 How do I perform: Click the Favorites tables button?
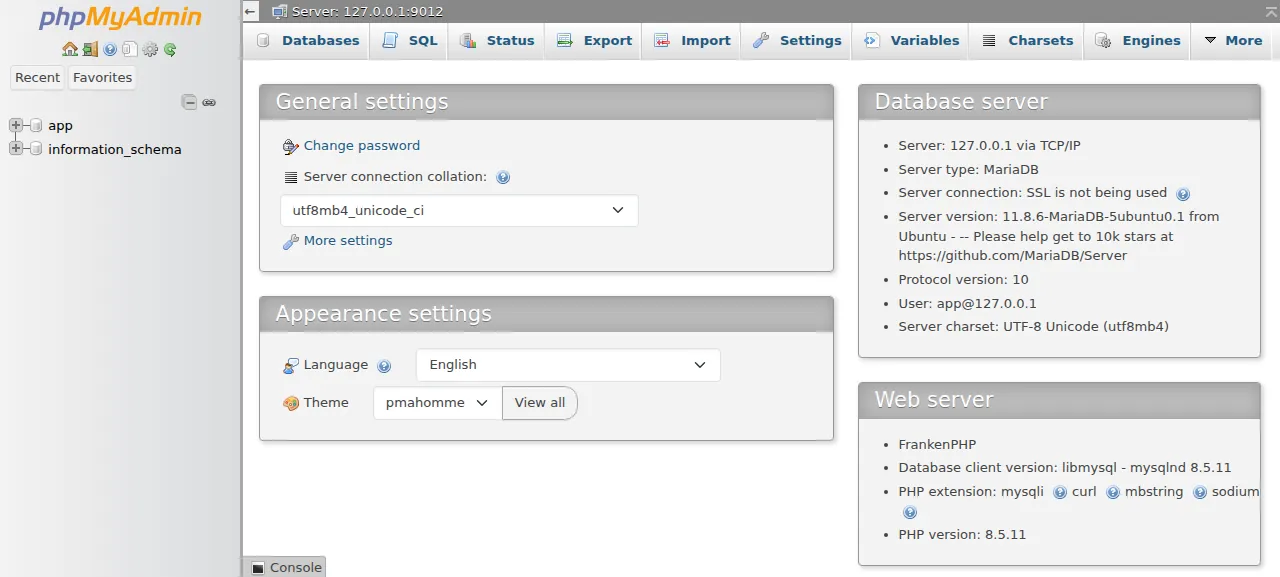[x=102, y=77]
